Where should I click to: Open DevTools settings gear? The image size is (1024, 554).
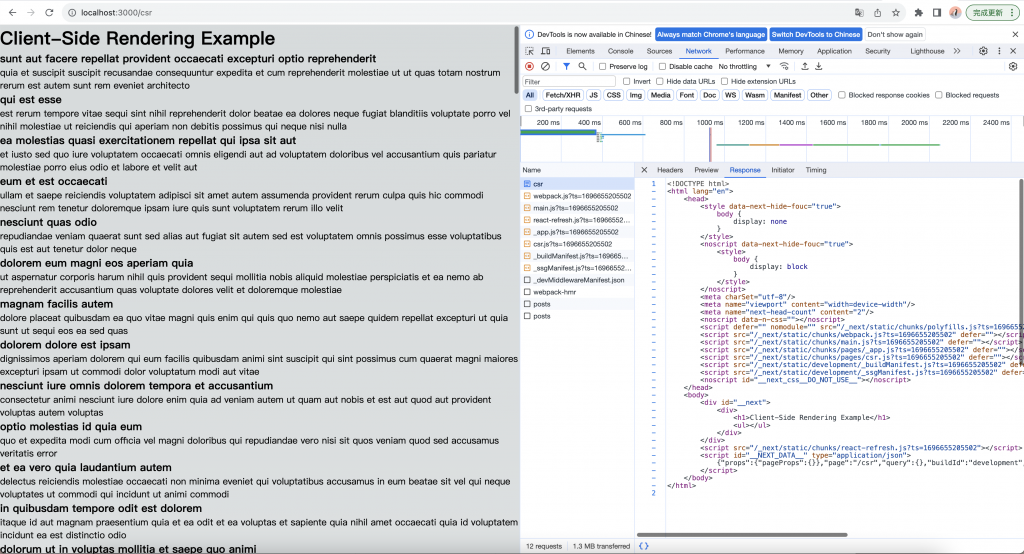coord(983,51)
